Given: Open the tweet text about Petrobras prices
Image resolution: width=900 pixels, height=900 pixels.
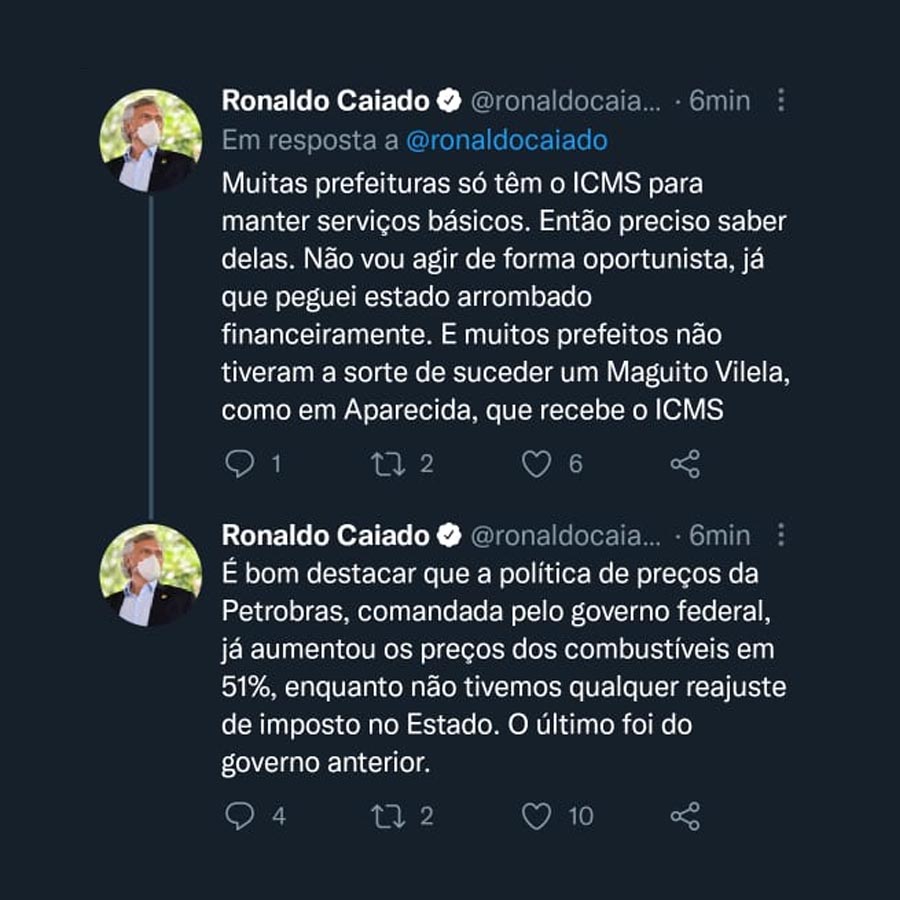Looking at the screenshot, I should click(500, 669).
